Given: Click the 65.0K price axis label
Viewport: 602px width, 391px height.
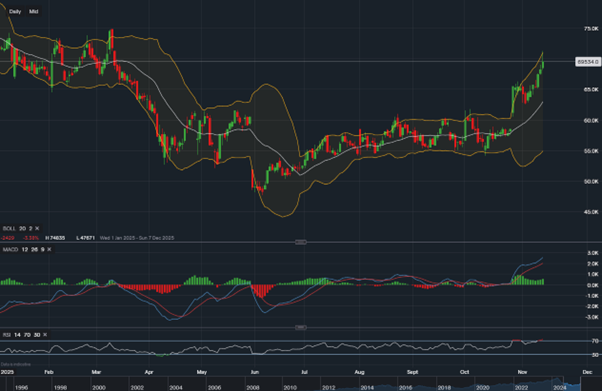Looking at the screenshot, I should (591, 90).
